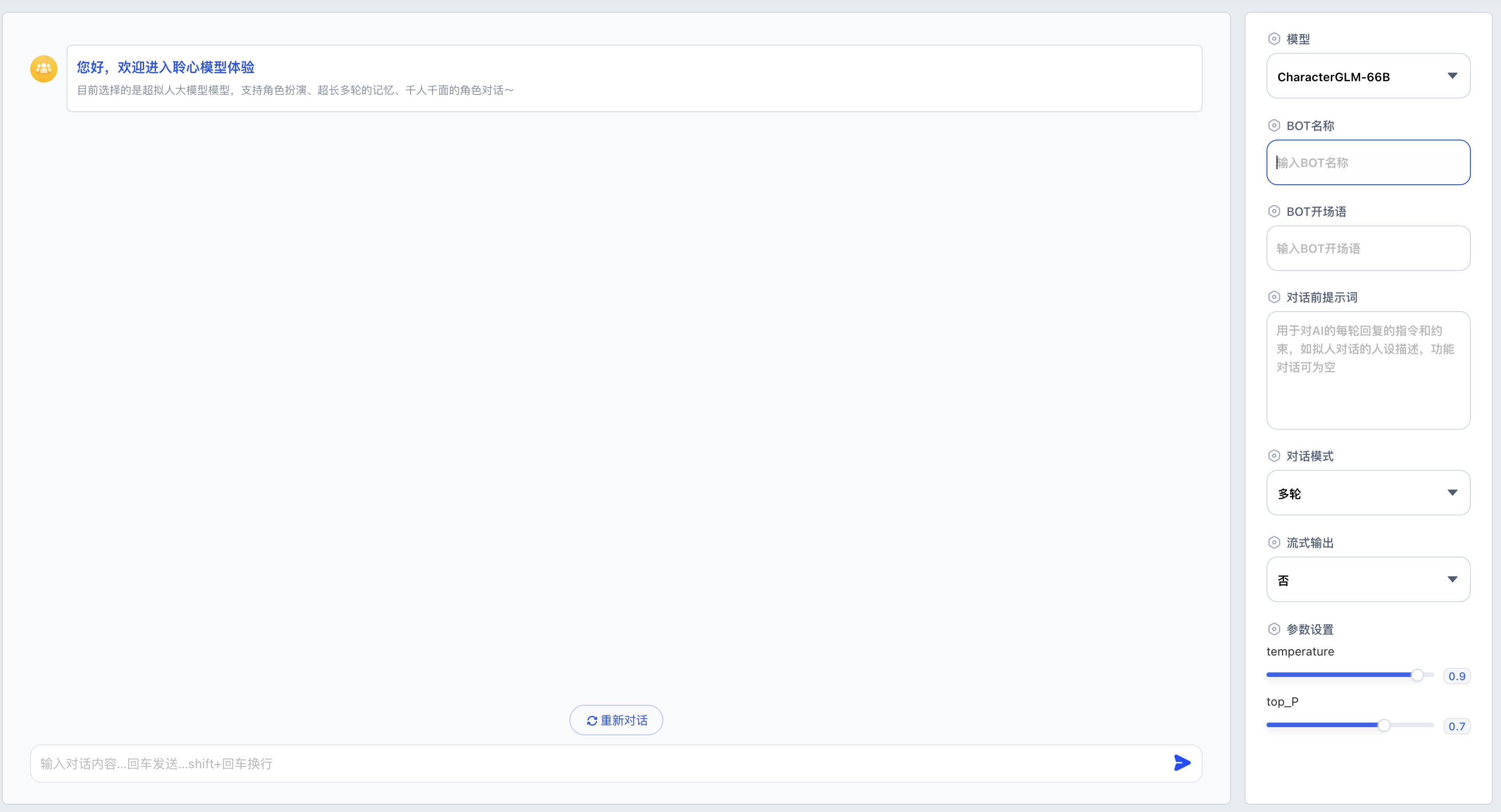Image resolution: width=1501 pixels, height=812 pixels.
Task: Click the top_P value 0.7
Action: coord(1457,726)
